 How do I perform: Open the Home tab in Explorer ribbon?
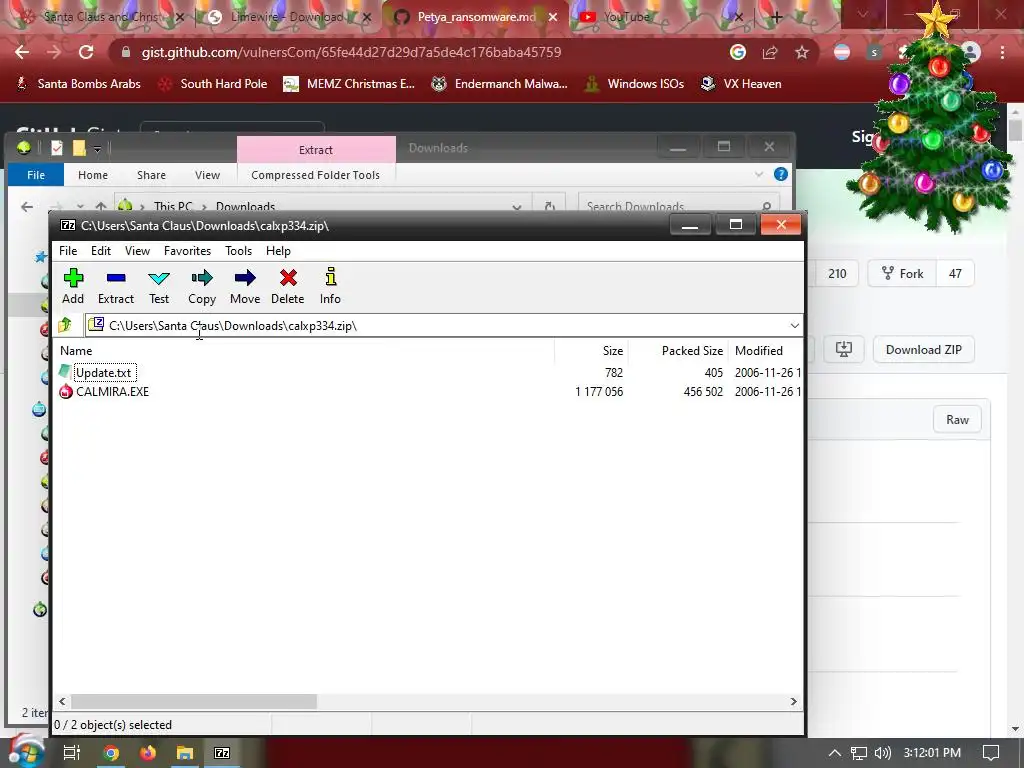93,175
